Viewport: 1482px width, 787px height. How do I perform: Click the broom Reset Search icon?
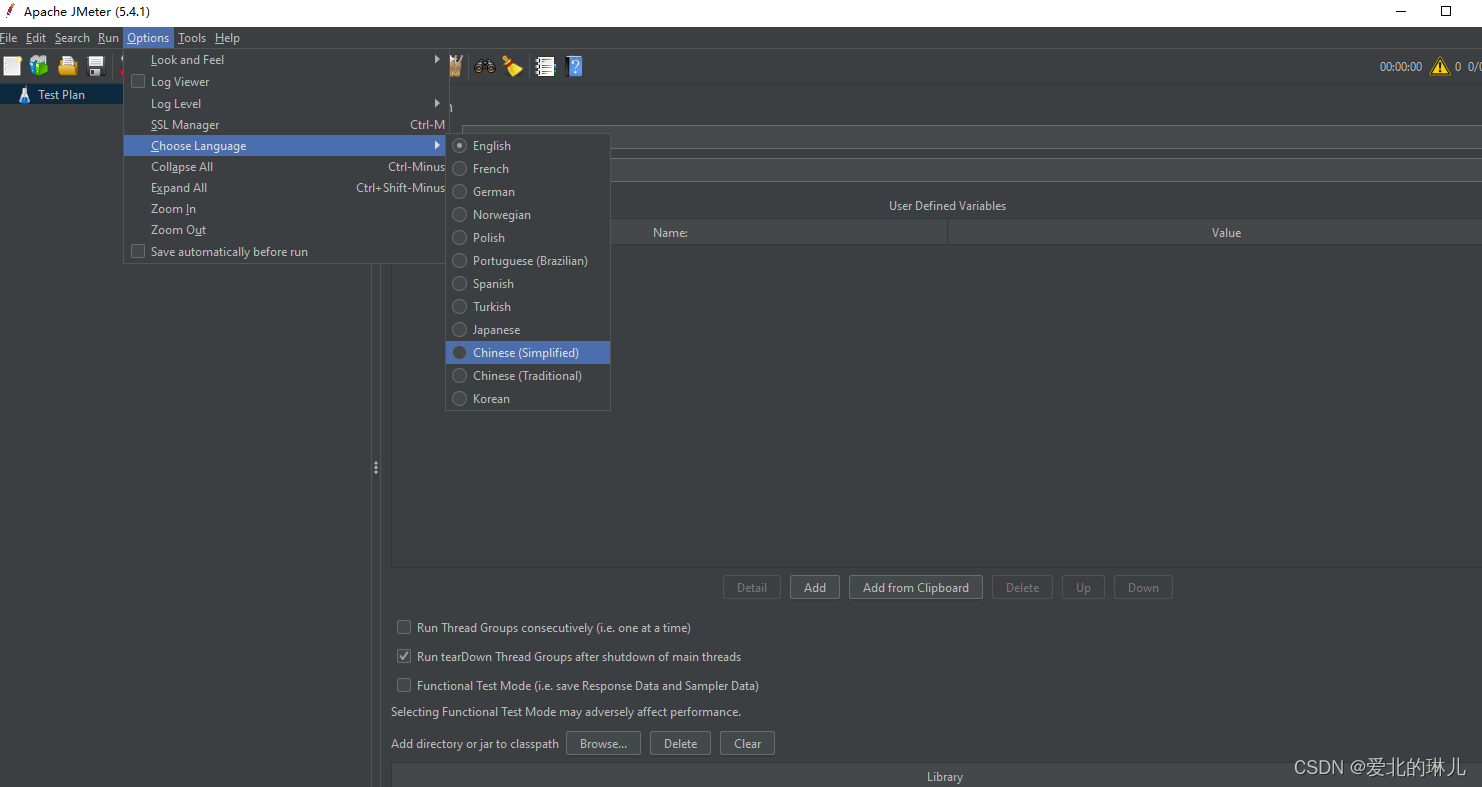pos(513,66)
